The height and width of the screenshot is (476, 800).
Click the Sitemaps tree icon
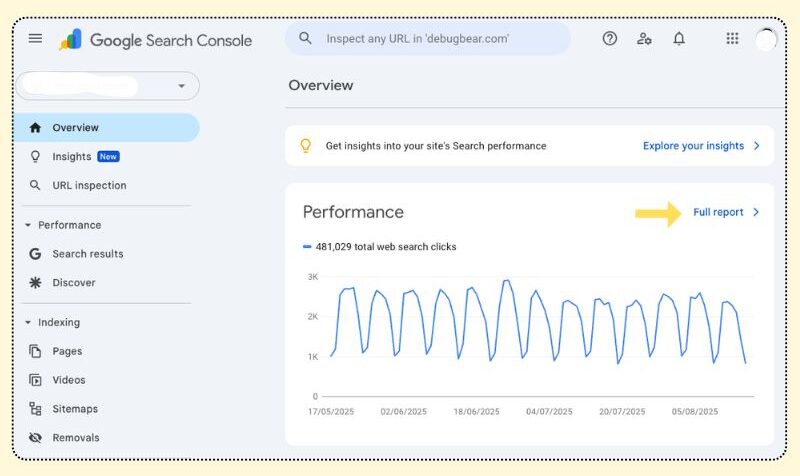point(35,409)
